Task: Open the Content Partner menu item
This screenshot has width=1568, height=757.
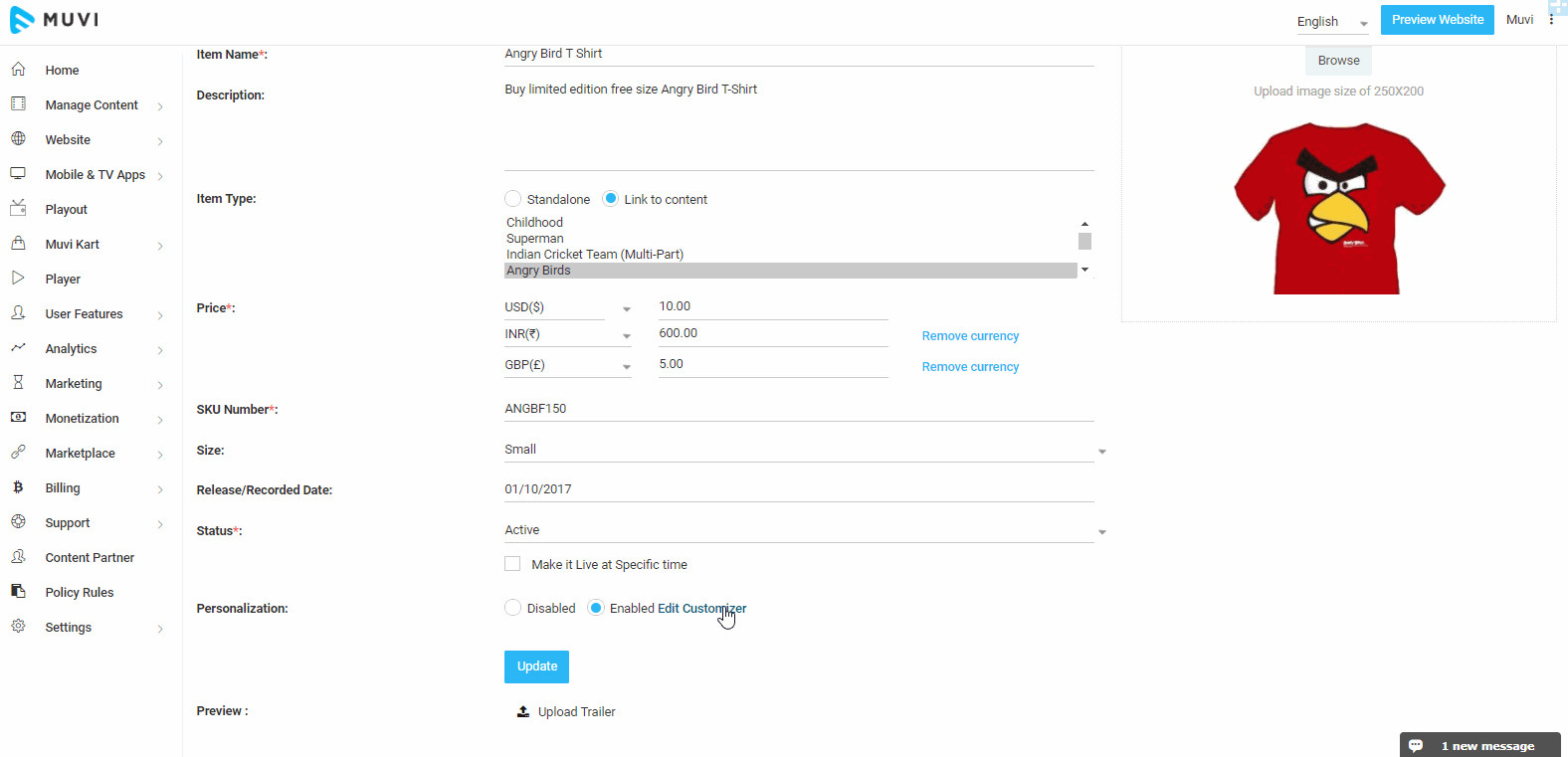Action: pyautogui.click(x=90, y=558)
